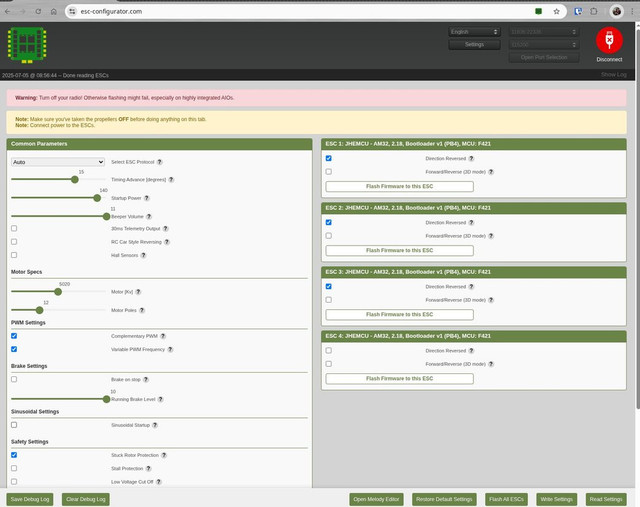Viewport: 640px width, 507px height.
Task: Click the Motor Kv slider handle
Action: pos(58,292)
